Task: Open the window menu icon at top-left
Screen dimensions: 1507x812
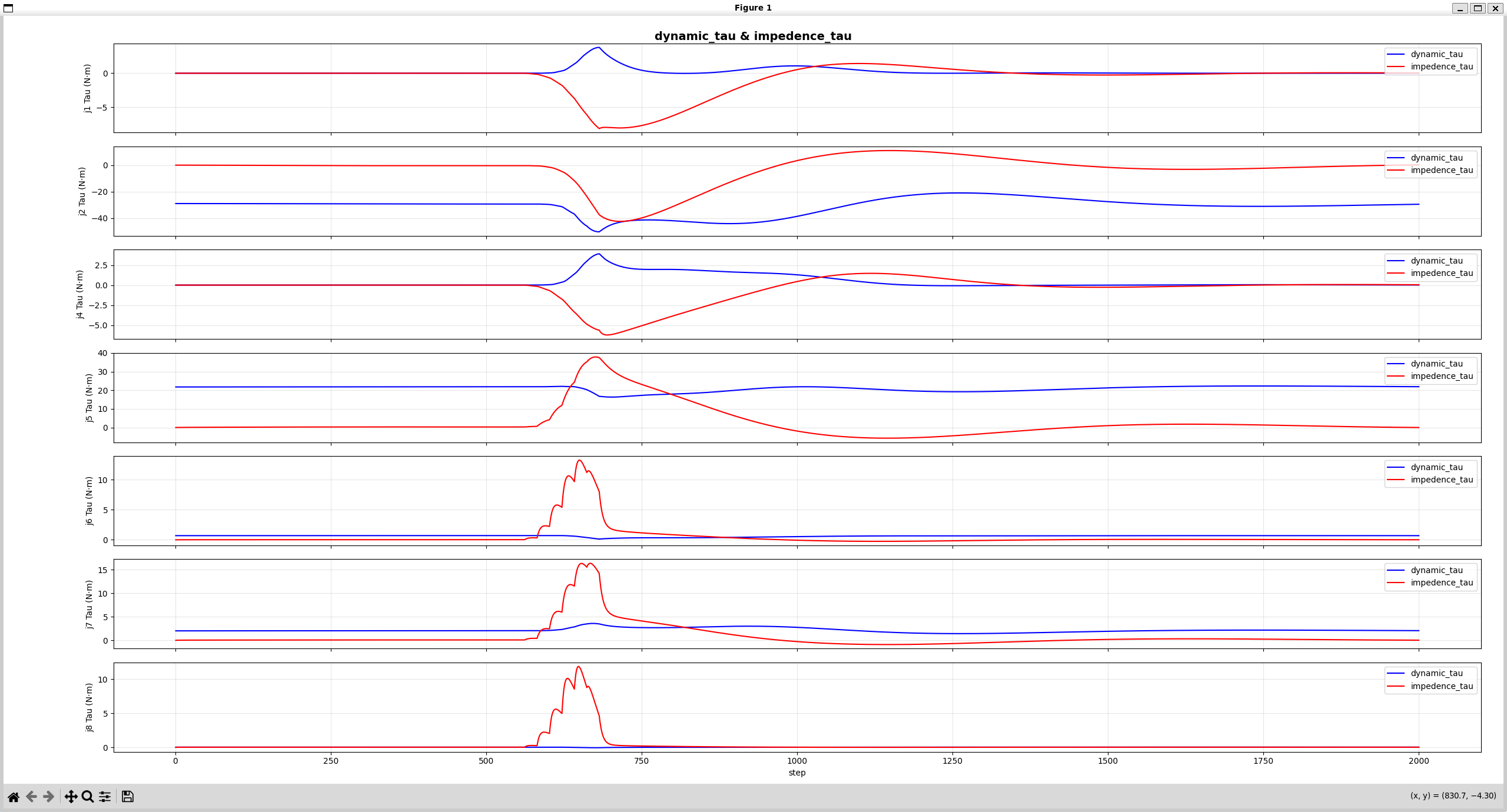Action: [8, 8]
